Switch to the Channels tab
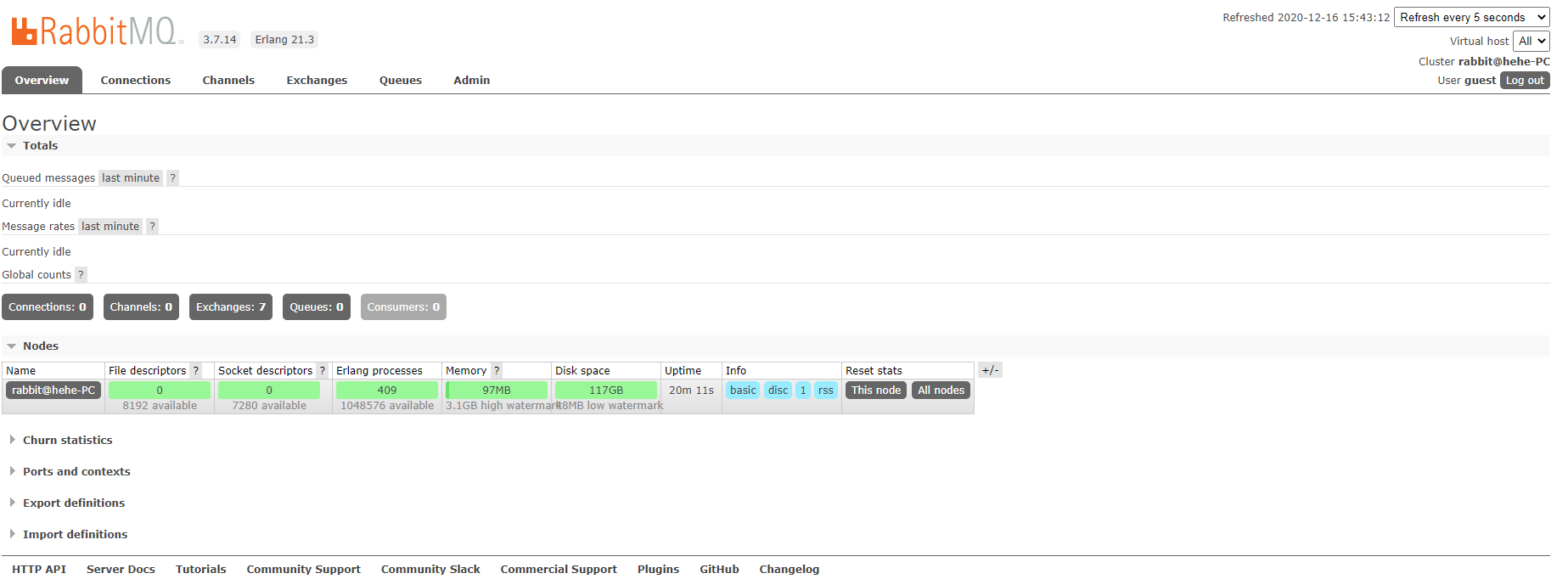This screenshot has height=579, width=1568. [x=228, y=80]
